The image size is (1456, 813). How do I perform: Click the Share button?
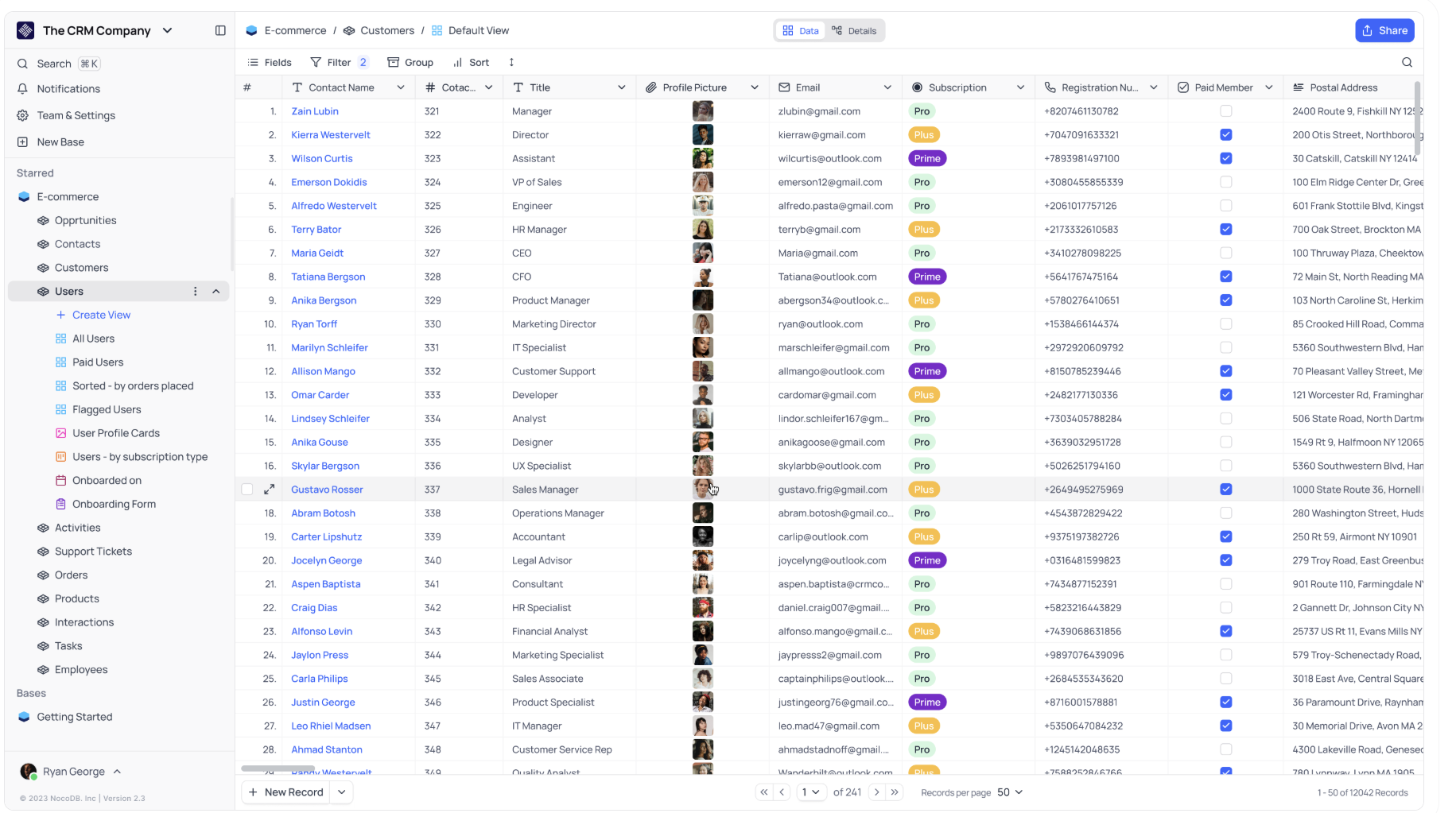point(1384,30)
